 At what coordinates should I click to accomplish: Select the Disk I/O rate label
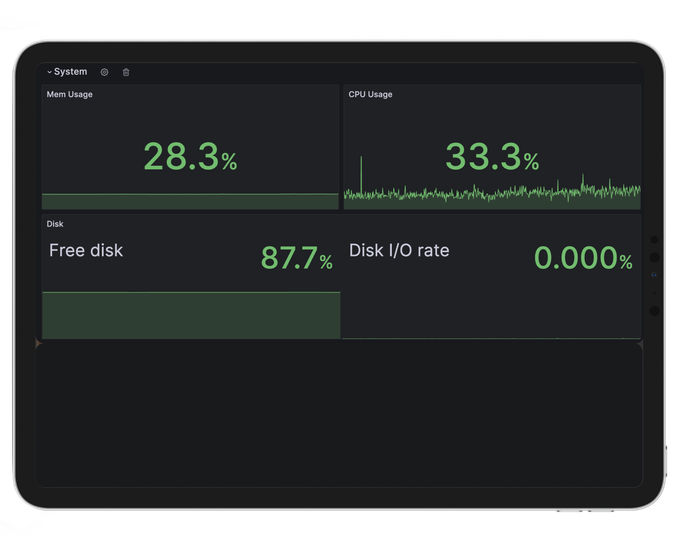pos(399,250)
